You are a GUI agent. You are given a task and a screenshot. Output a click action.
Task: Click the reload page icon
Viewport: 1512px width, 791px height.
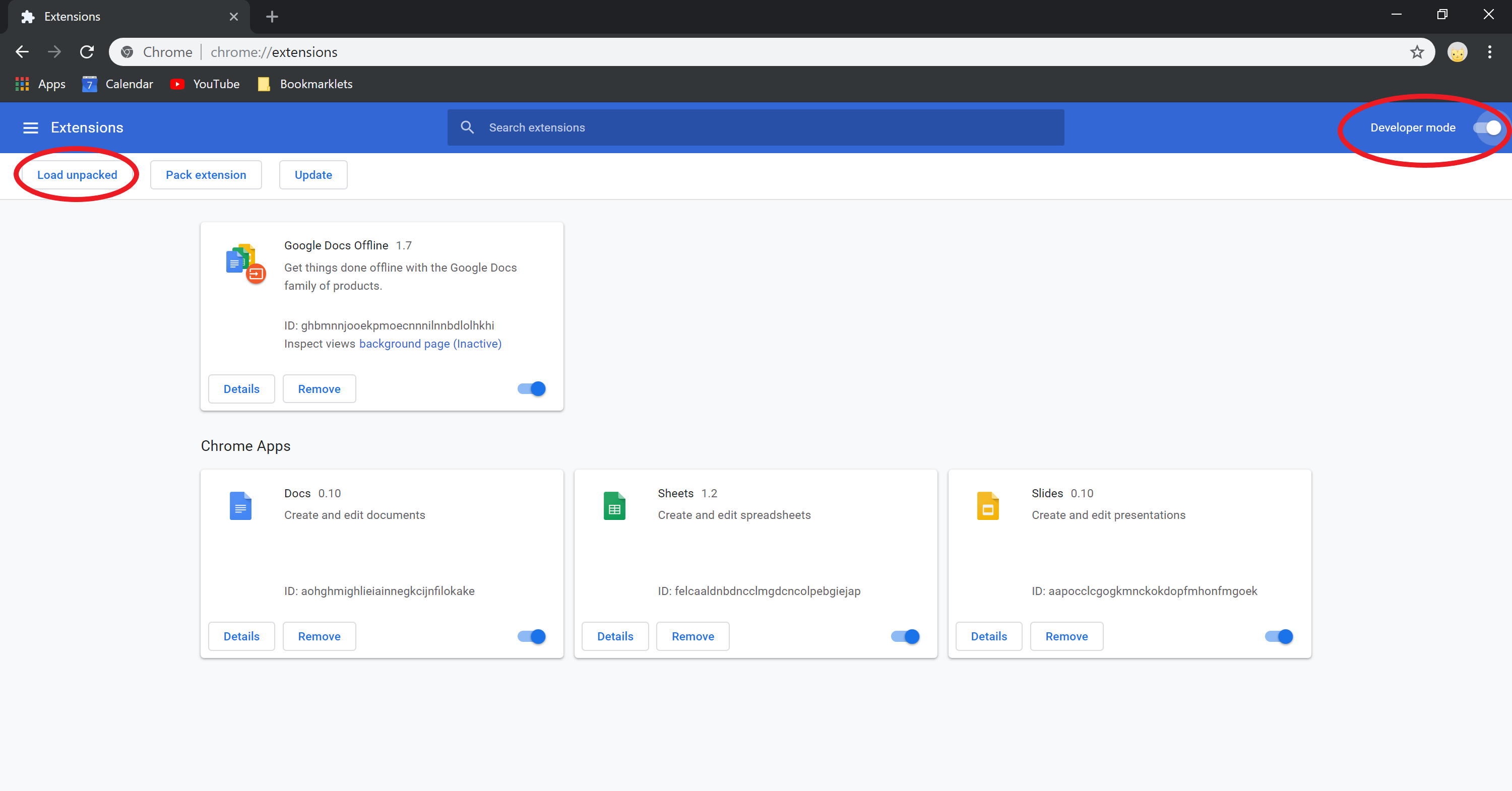[87, 52]
